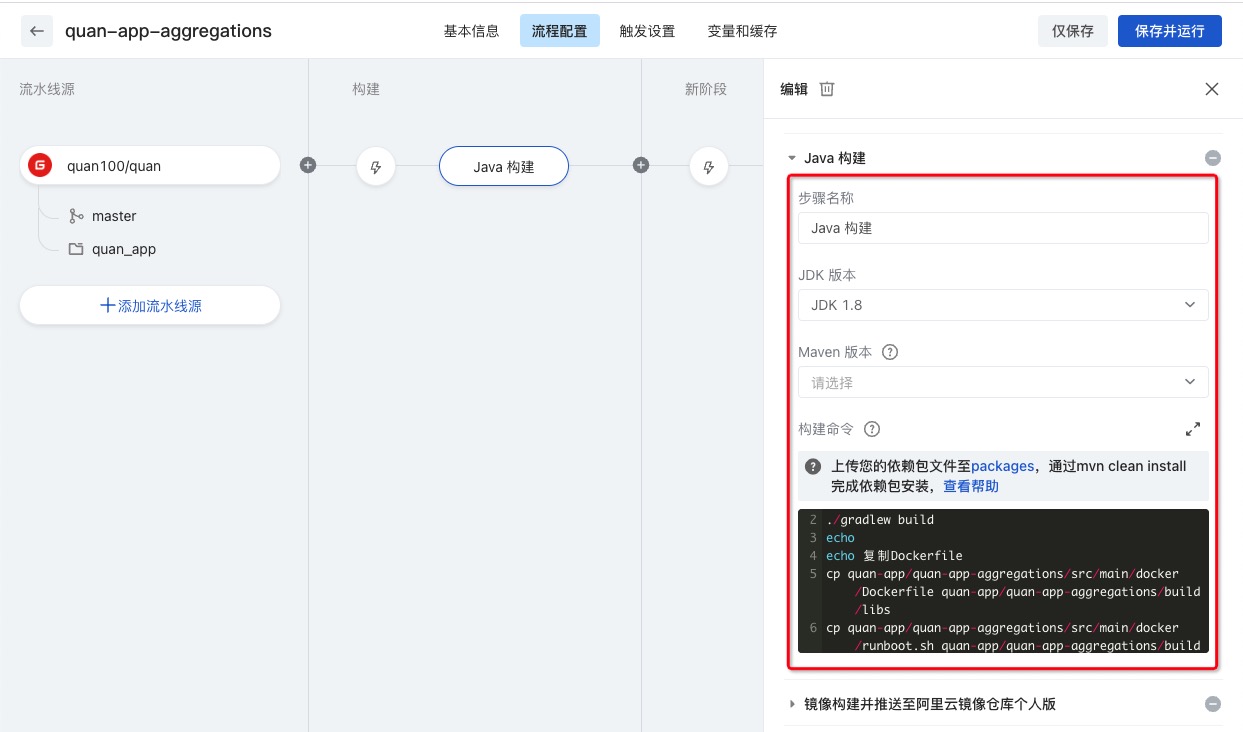Click the Maven 版本 help icon

890,352
